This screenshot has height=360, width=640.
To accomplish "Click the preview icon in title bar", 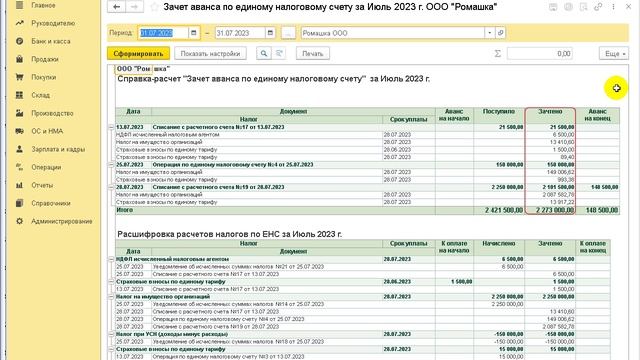I will (583, 7).
